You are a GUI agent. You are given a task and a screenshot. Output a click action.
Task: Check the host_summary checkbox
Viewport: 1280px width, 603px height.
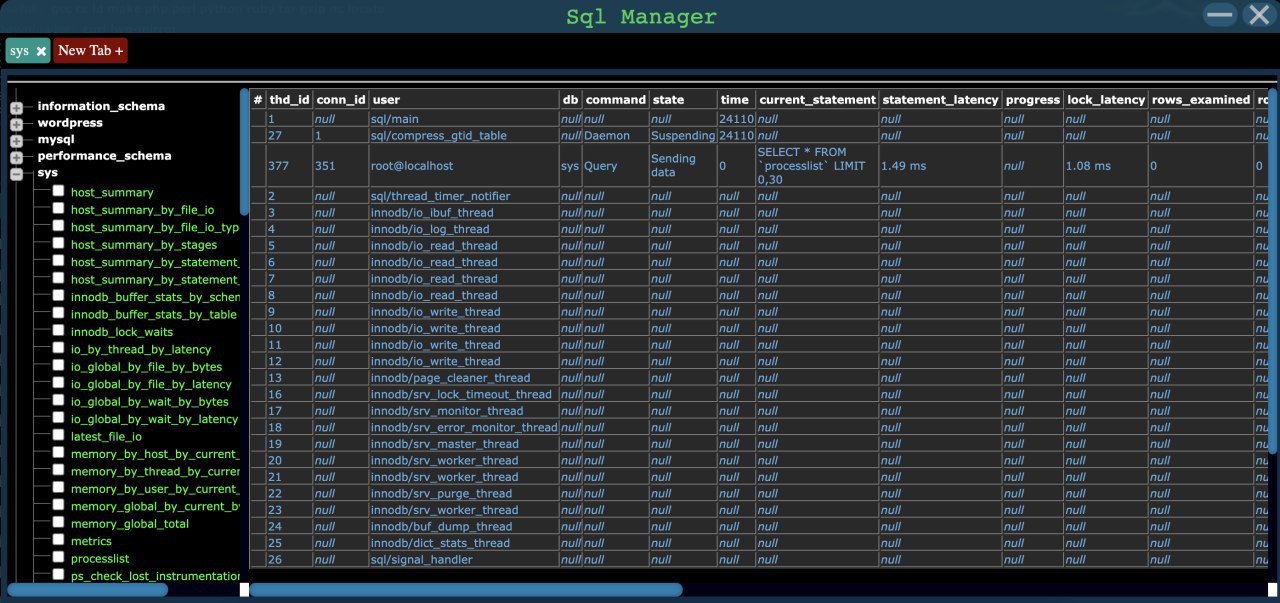pos(58,190)
